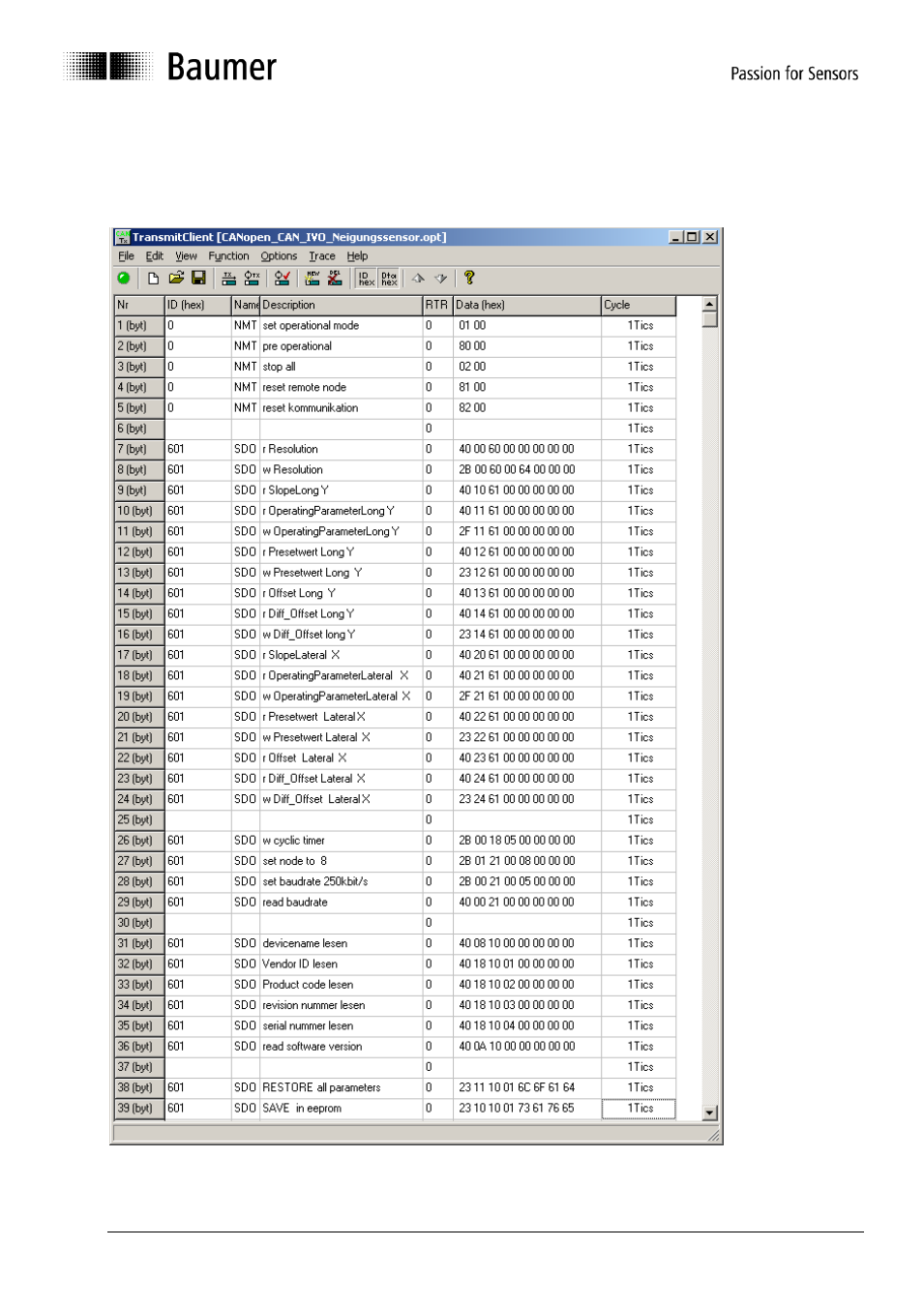The image size is (924, 1306).
Task: Click 'set node to 8' description cell
Action: click(x=341, y=861)
